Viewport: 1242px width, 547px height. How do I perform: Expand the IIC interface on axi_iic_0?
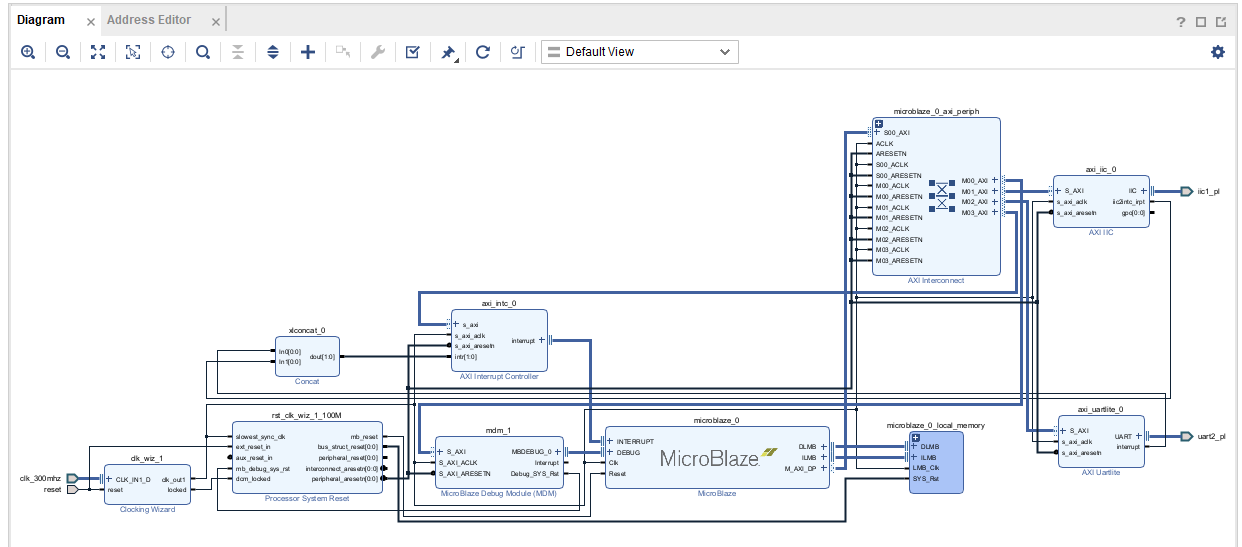click(1146, 190)
